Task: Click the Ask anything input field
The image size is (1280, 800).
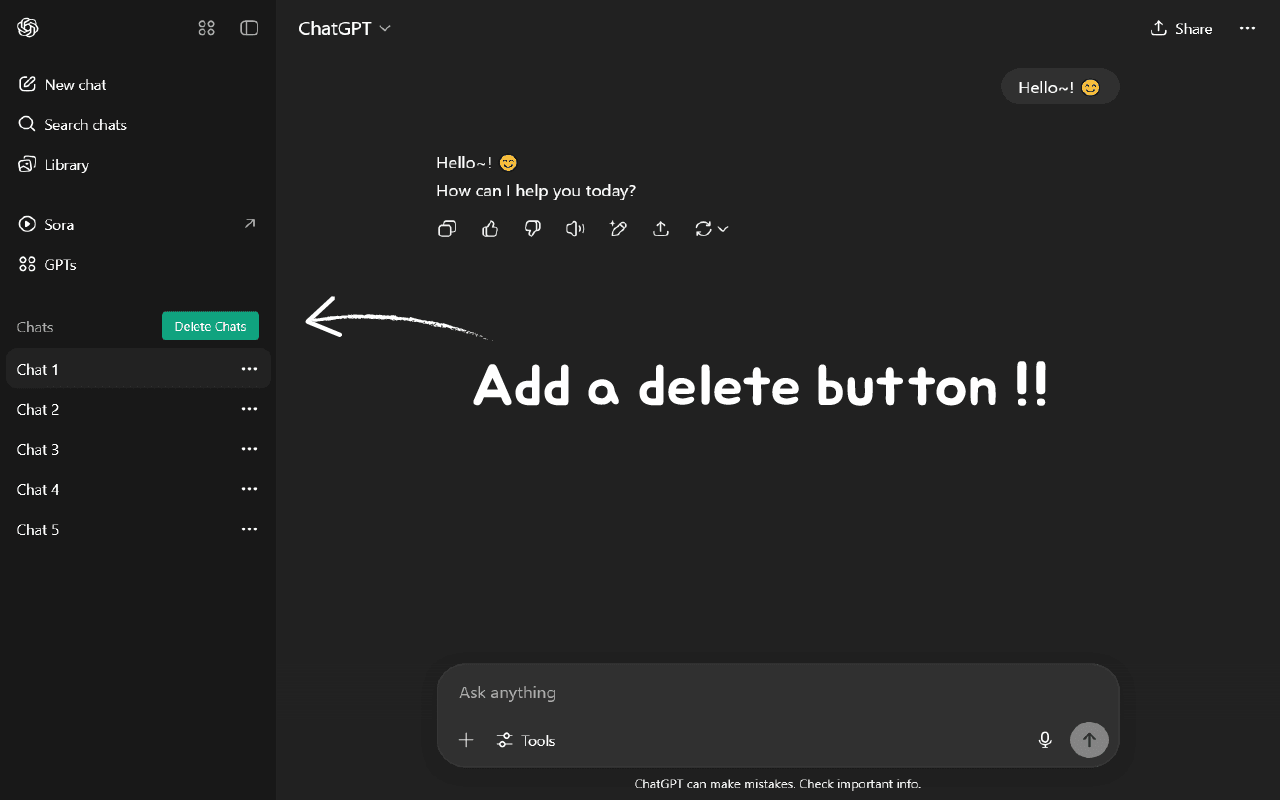Action: coord(778,692)
